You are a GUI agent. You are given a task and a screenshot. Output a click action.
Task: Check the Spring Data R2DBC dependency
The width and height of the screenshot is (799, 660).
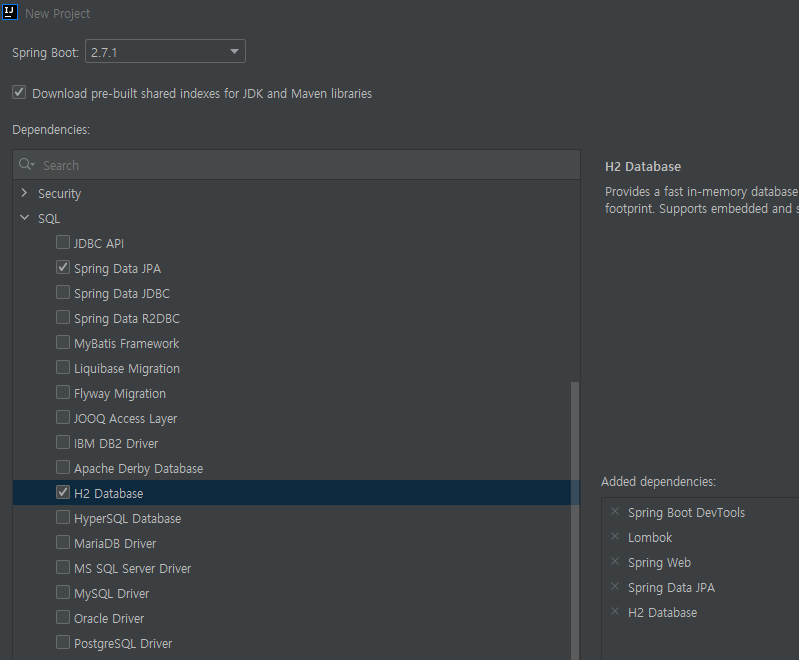(x=63, y=317)
